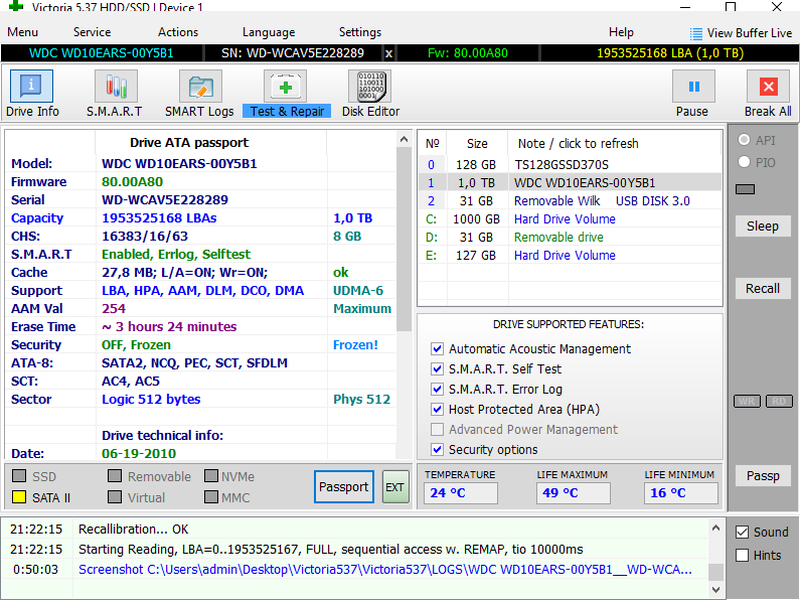The height and width of the screenshot is (600, 800).
Task: Open the Actions menu
Action: (x=178, y=32)
